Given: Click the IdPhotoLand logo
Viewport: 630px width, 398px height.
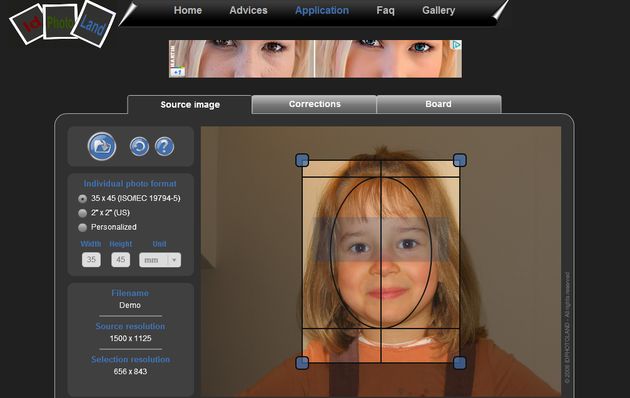Looking at the screenshot, I should (62, 23).
